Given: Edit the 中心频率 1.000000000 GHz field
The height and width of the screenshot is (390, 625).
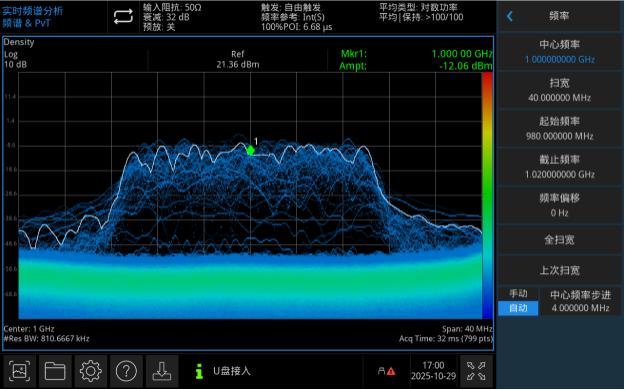Looking at the screenshot, I should click(x=560, y=52).
